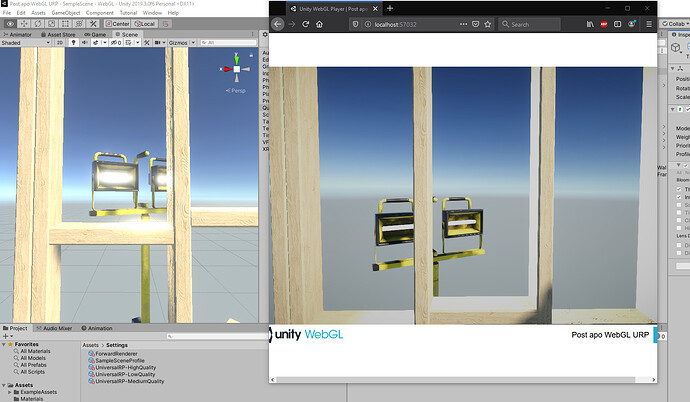
Task: Collapse the Favorites tree section
Action: 4,344
